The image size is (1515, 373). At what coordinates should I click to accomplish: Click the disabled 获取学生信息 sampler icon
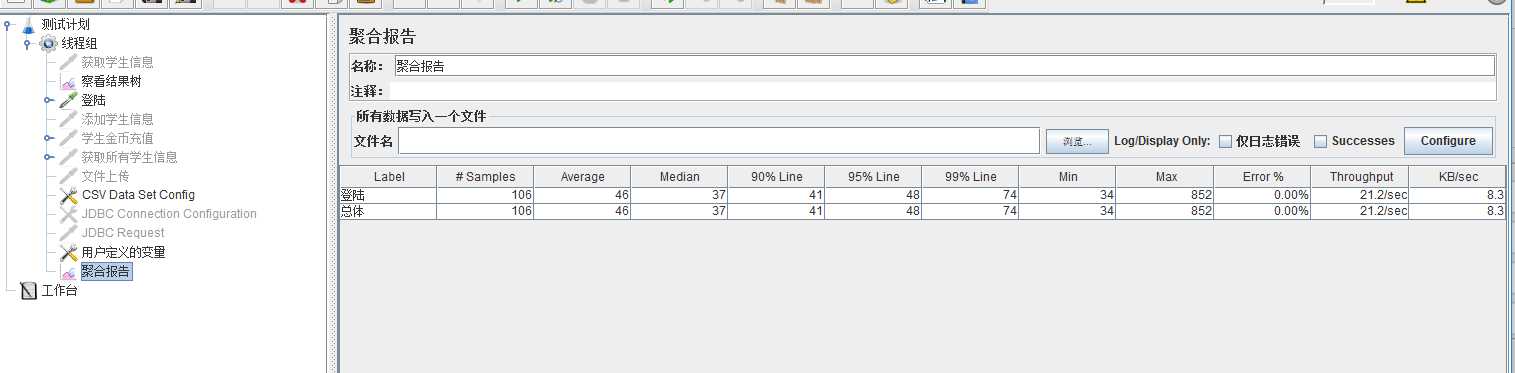click(68, 62)
